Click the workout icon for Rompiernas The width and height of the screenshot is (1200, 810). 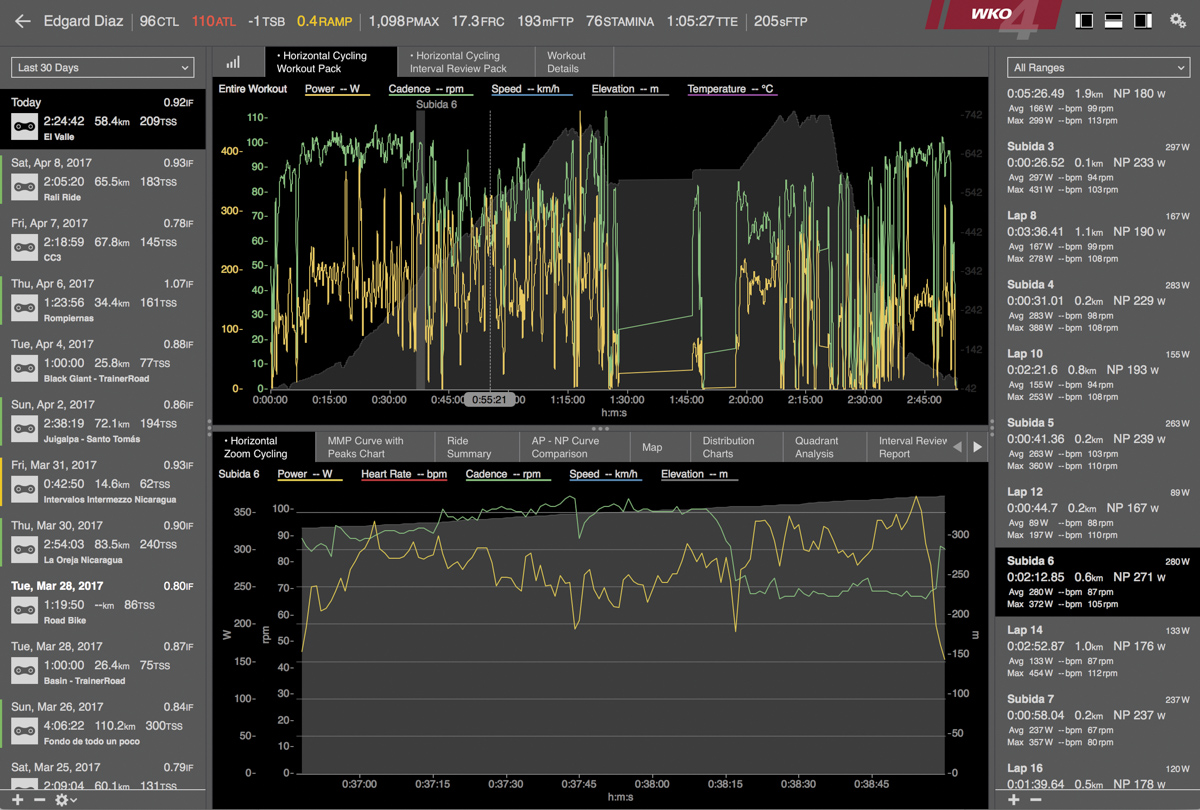[24, 307]
